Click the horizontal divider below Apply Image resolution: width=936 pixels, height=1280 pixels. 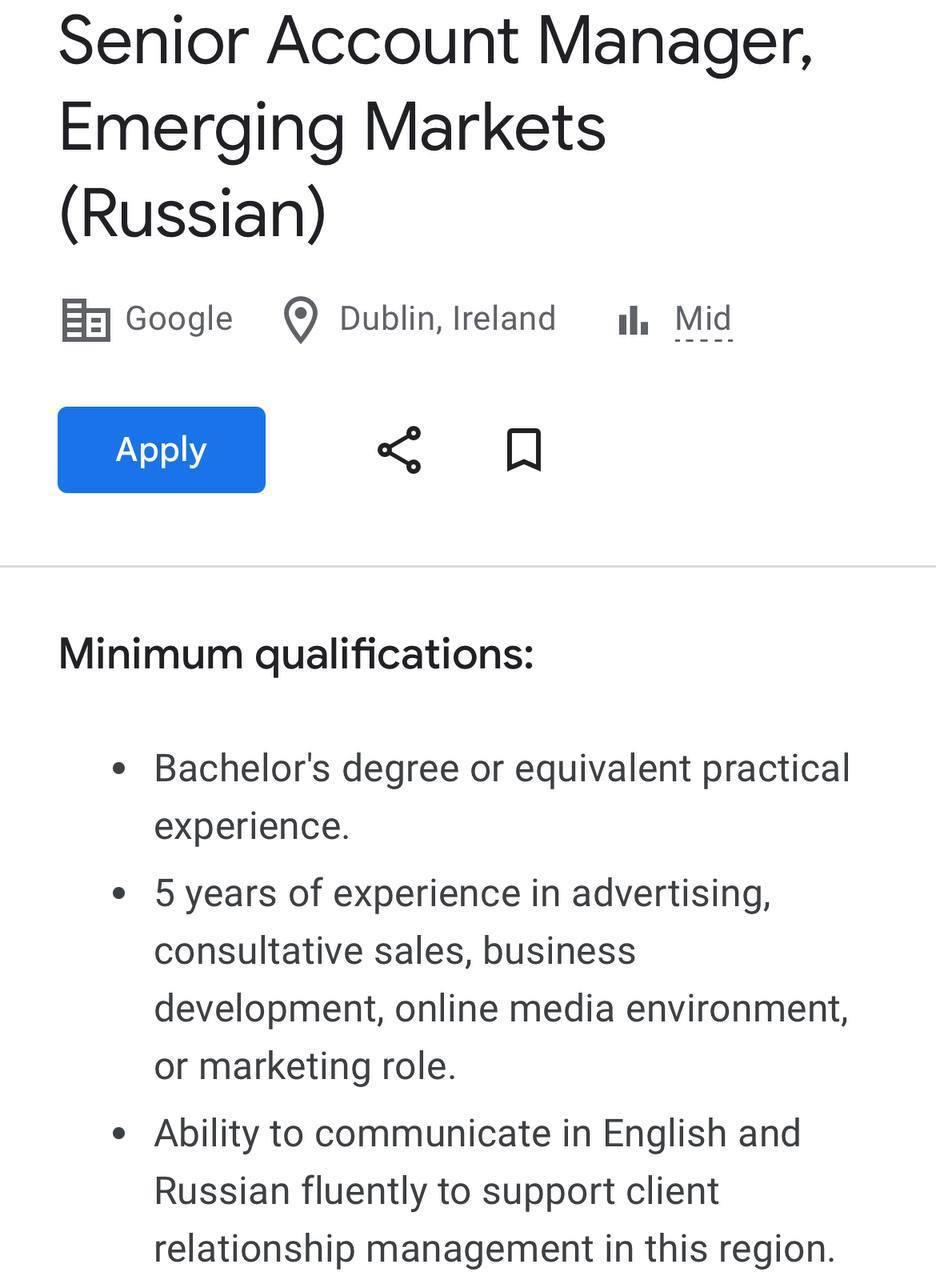pos(468,567)
